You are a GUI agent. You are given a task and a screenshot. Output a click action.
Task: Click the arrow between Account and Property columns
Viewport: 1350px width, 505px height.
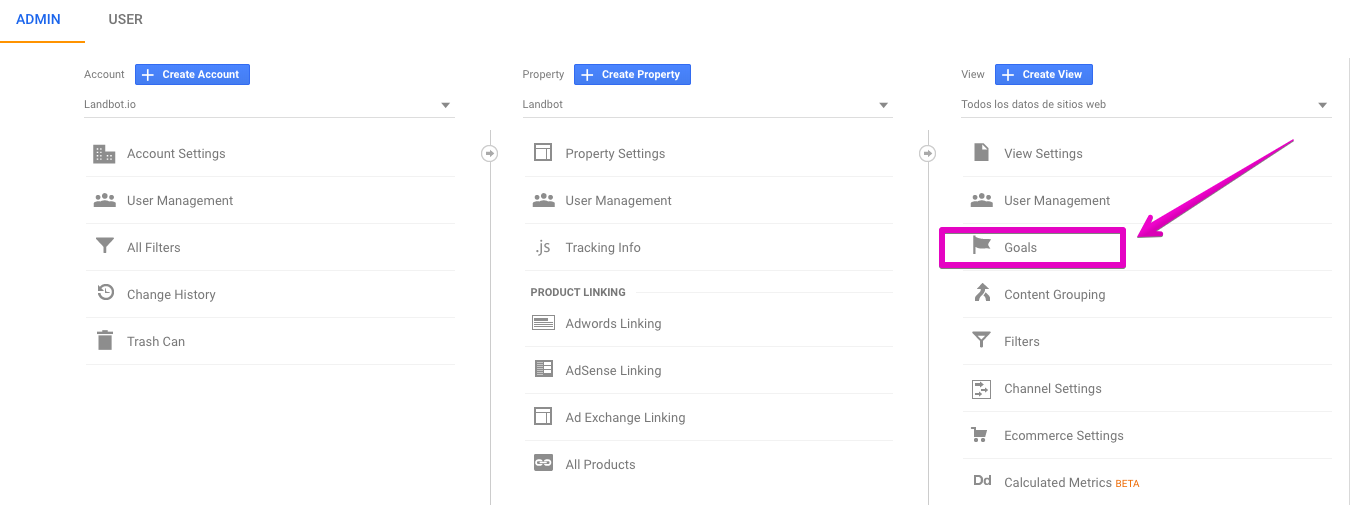pyautogui.click(x=490, y=153)
